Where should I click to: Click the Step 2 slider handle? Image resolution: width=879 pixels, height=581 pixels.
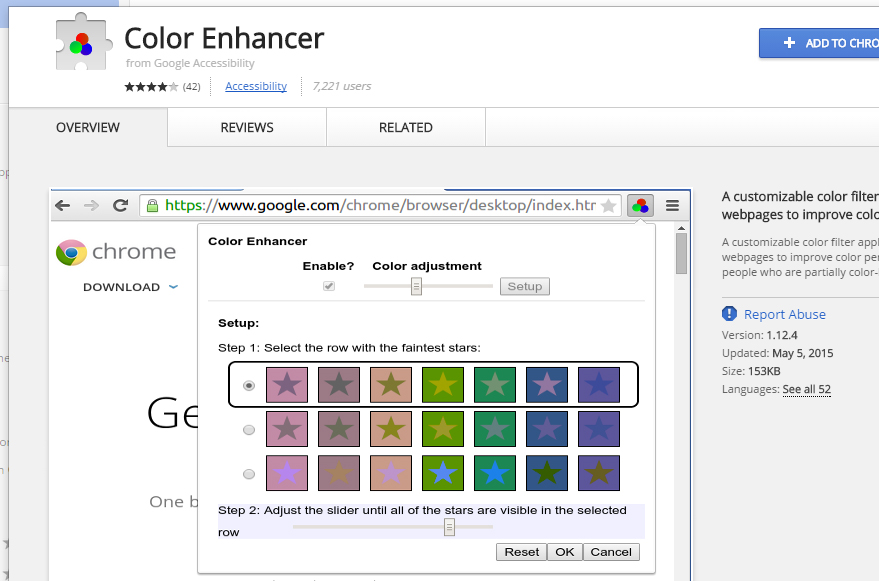click(449, 527)
